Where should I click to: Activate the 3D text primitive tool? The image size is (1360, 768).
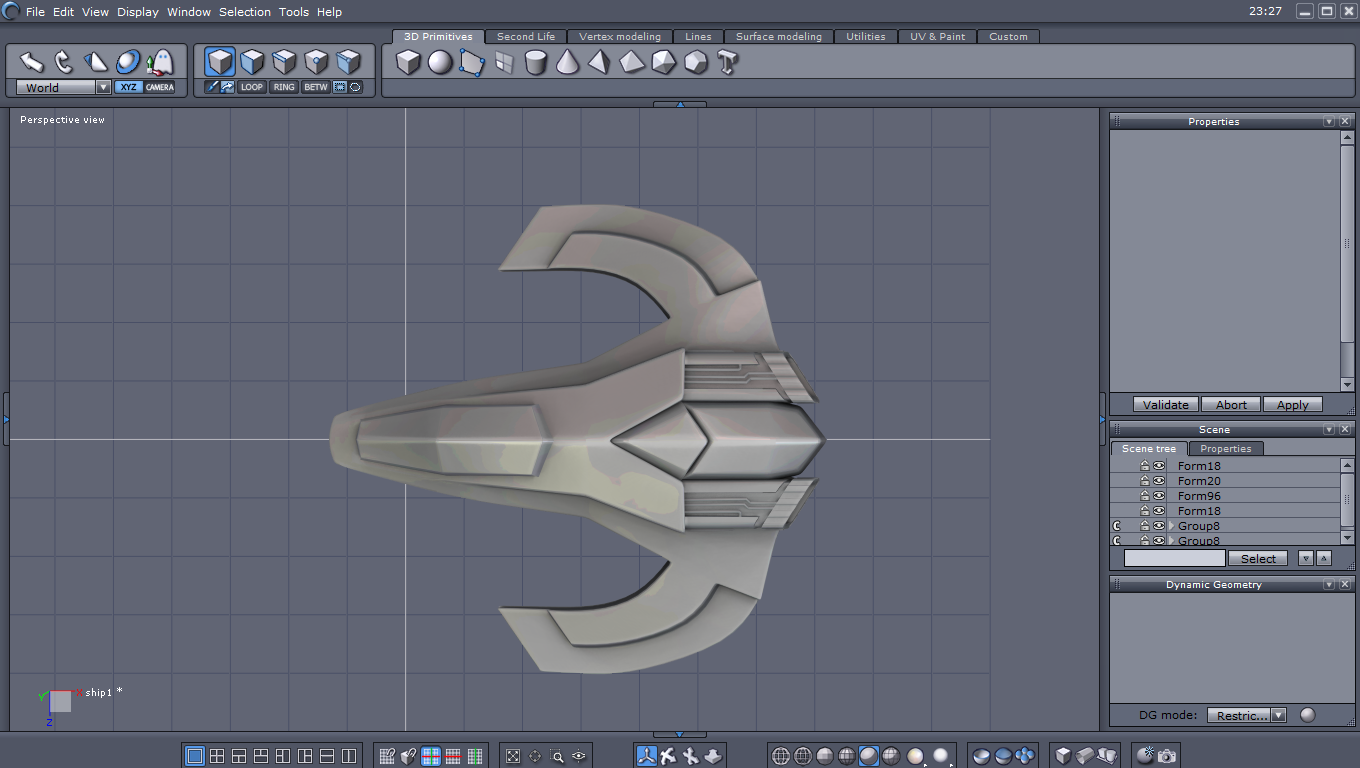pyautogui.click(x=727, y=63)
